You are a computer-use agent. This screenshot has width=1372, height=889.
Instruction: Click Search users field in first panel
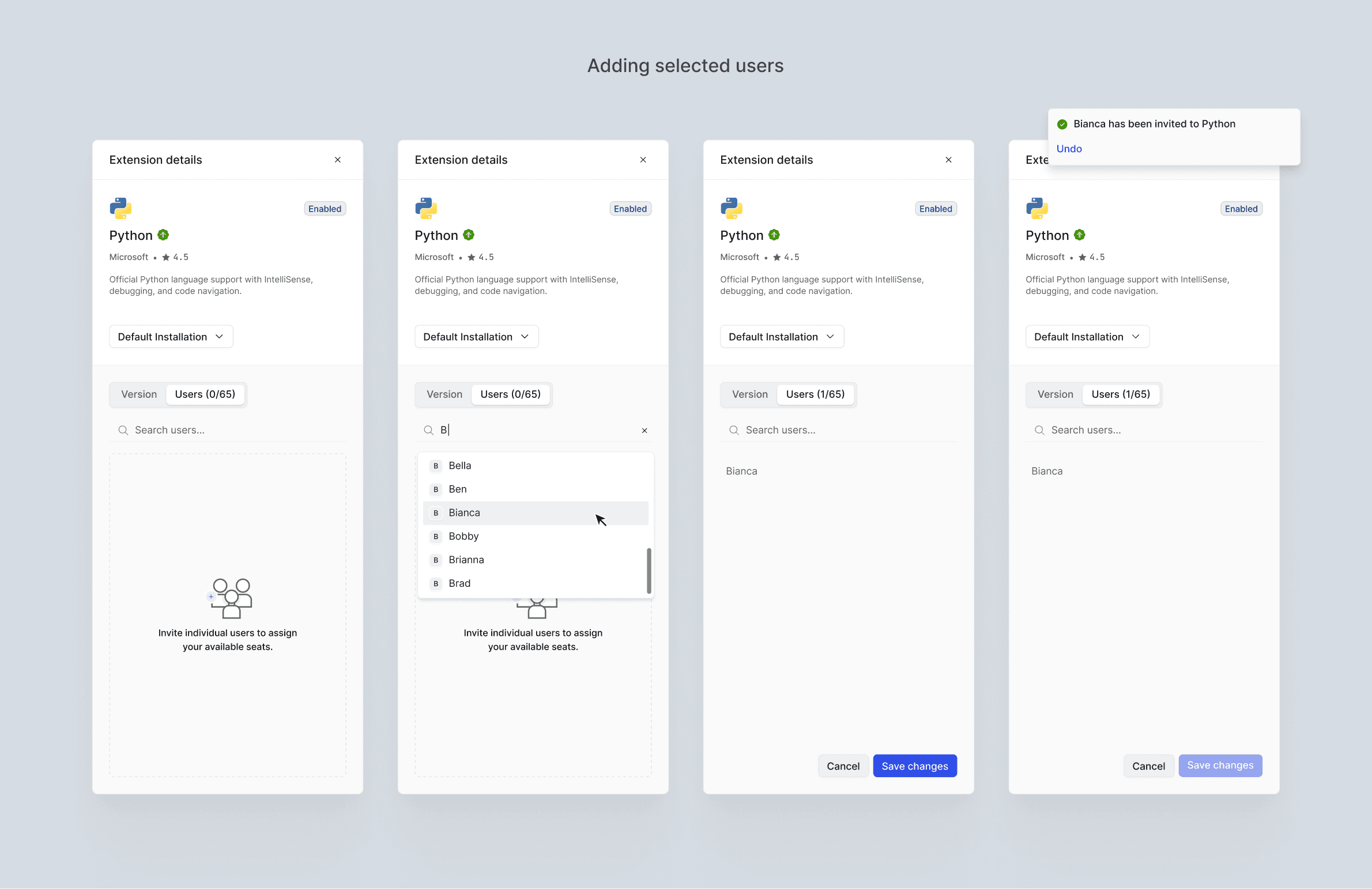point(231,430)
